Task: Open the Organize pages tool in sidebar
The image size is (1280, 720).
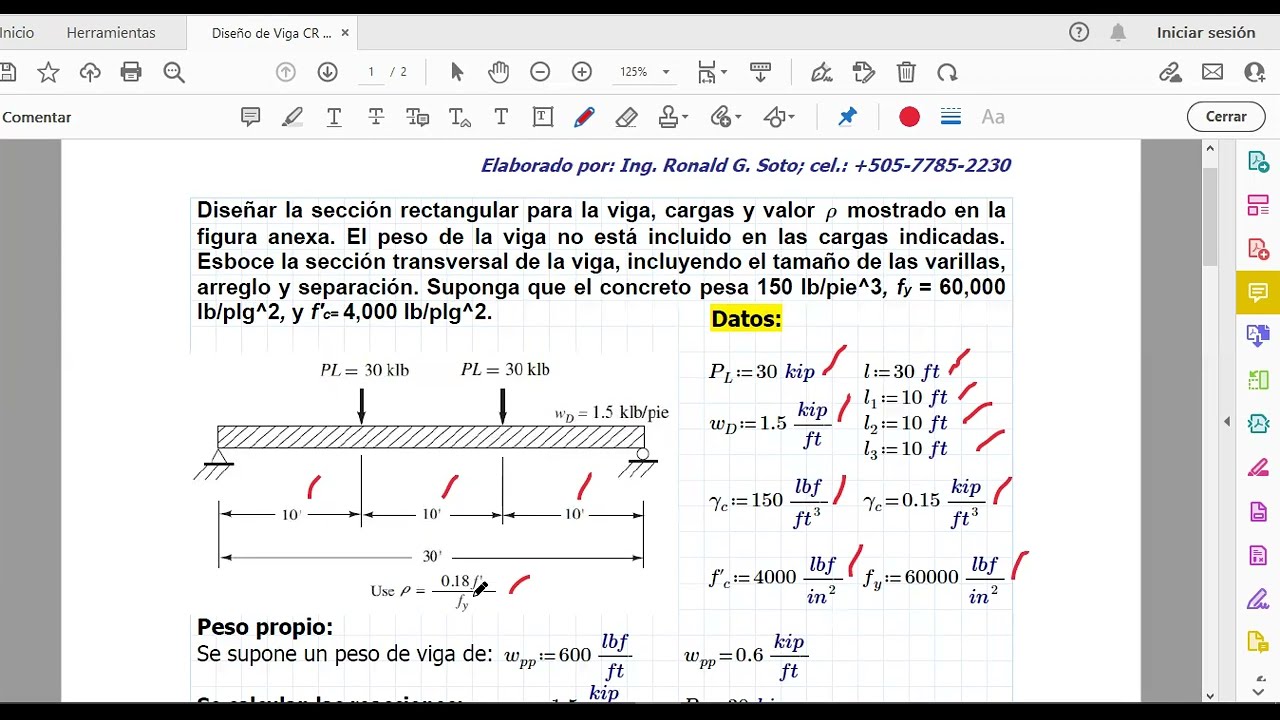Action: [1258, 206]
